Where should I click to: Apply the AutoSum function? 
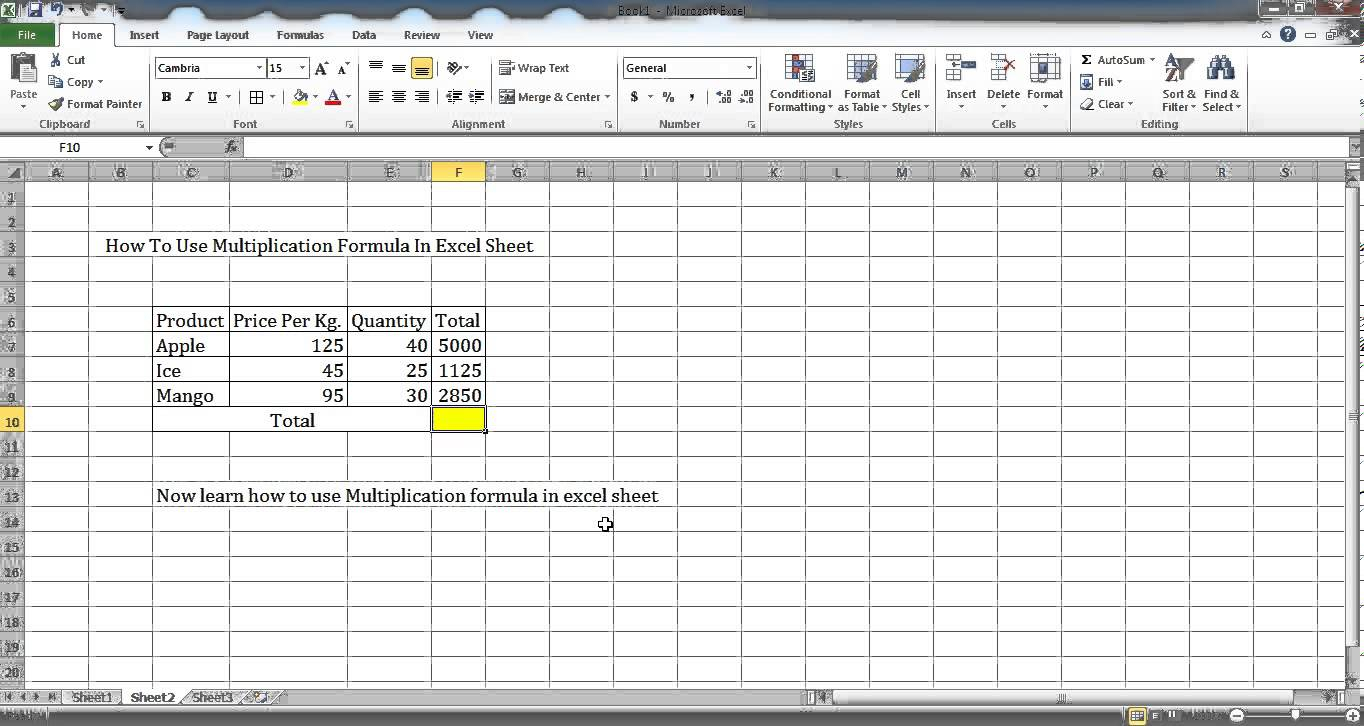point(1113,60)
